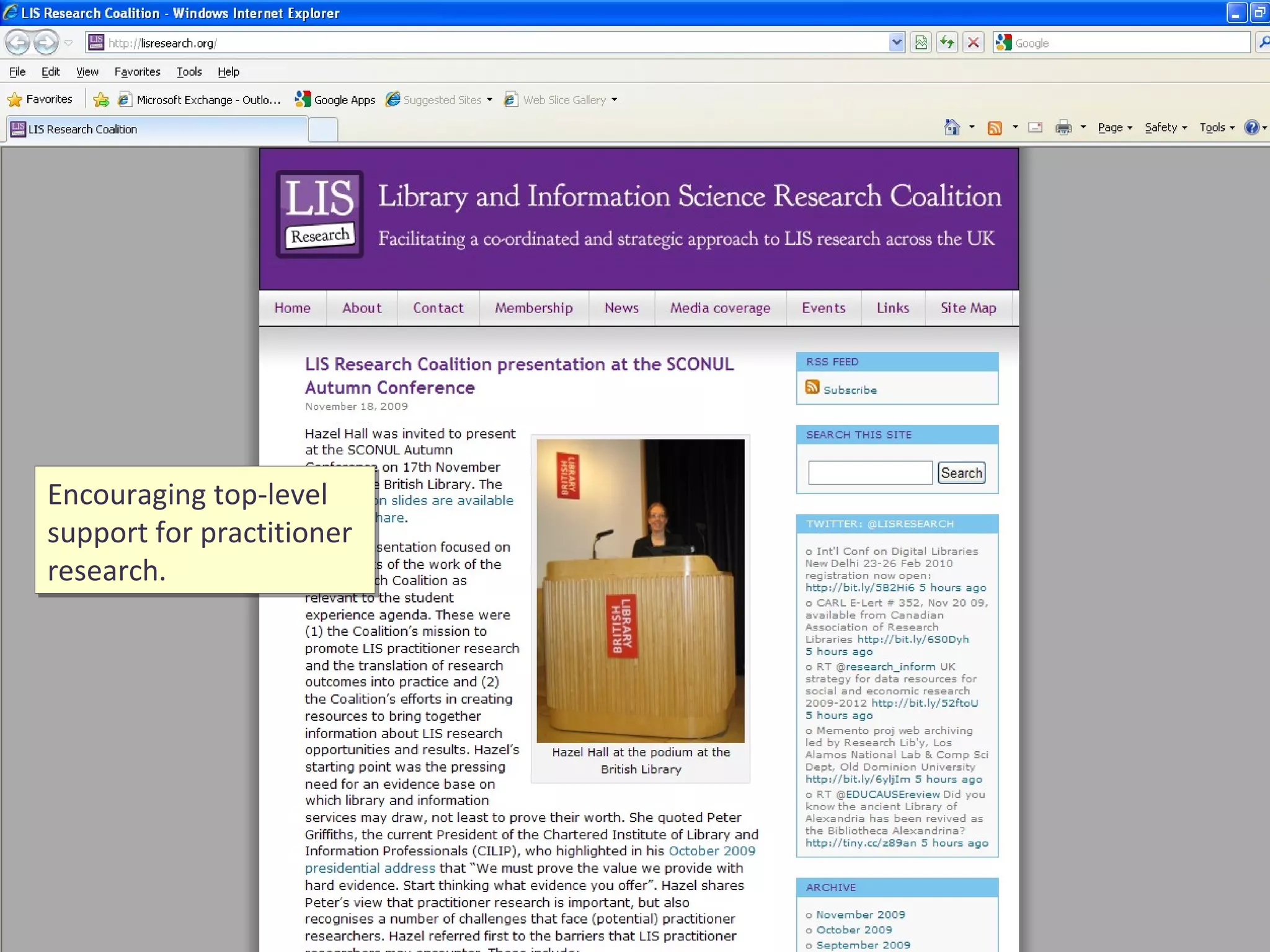Open the Safety command menu
Screen dimensions: 1270x952
(x=1166, y=128)
